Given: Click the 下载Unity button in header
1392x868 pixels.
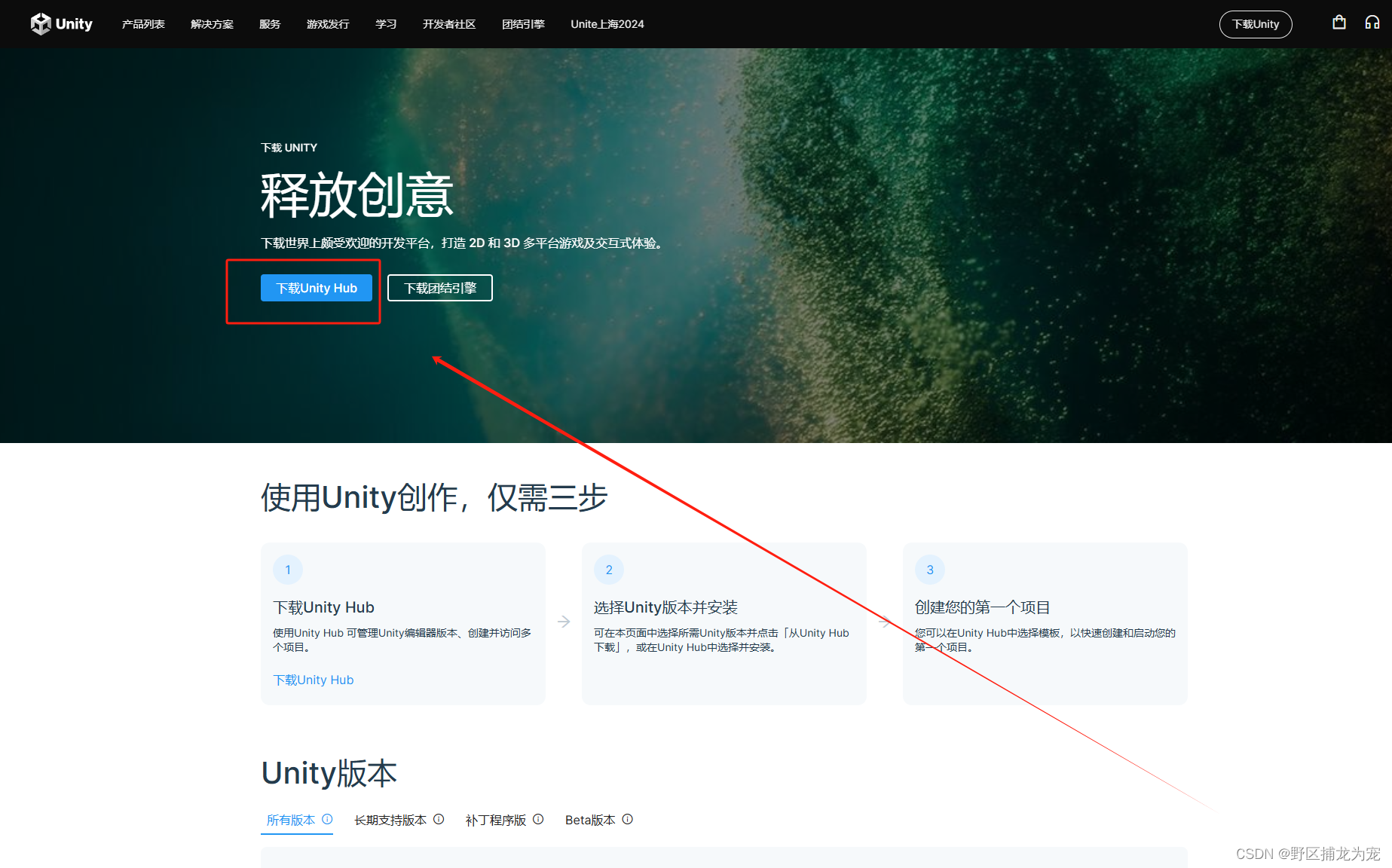Looking at the screenshot, I should [x=1256, y=24].
